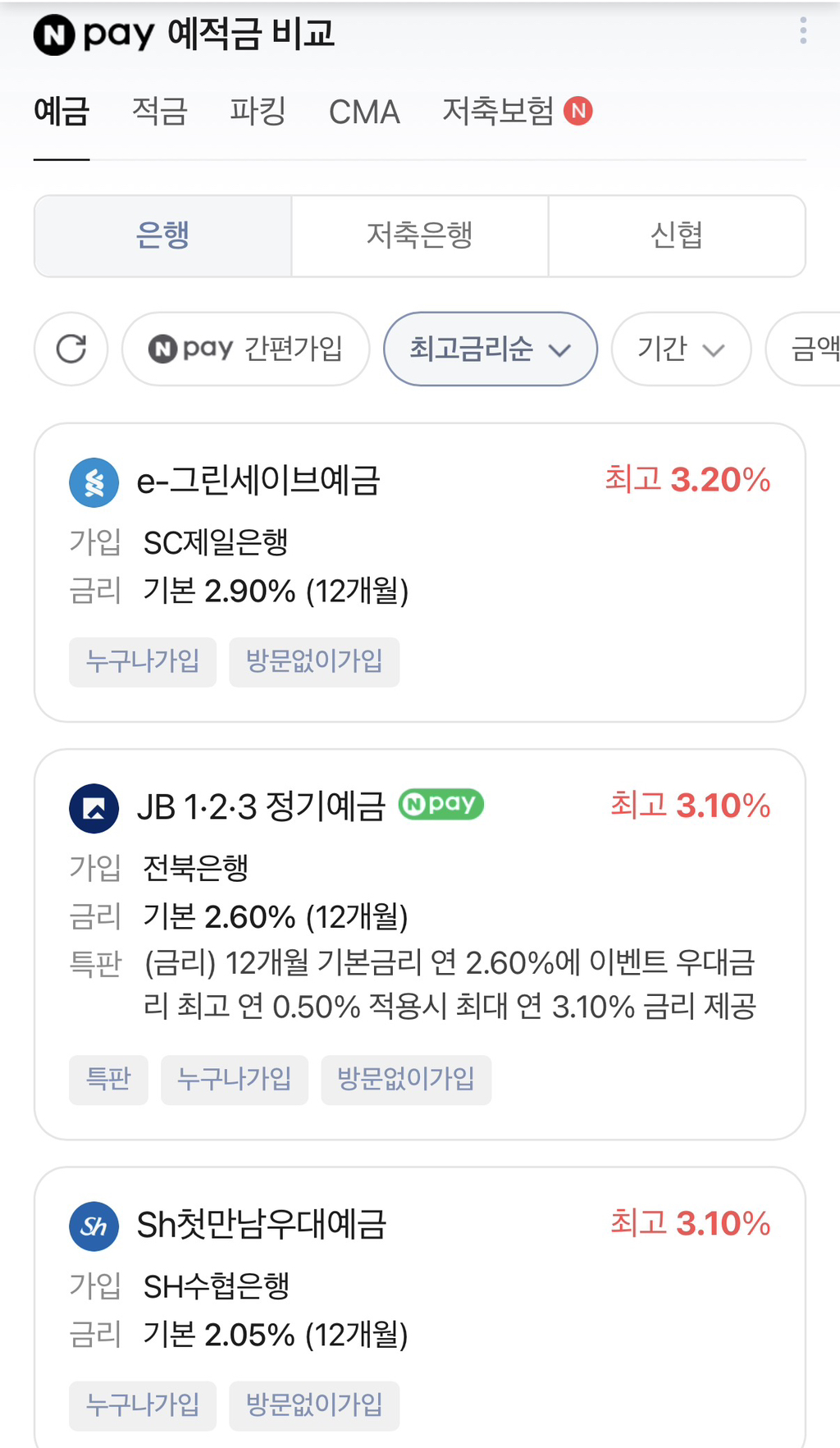Open the Sh첫만남우대예금 product
This screenshot has width=840, height=1448.
(262, 1225)
